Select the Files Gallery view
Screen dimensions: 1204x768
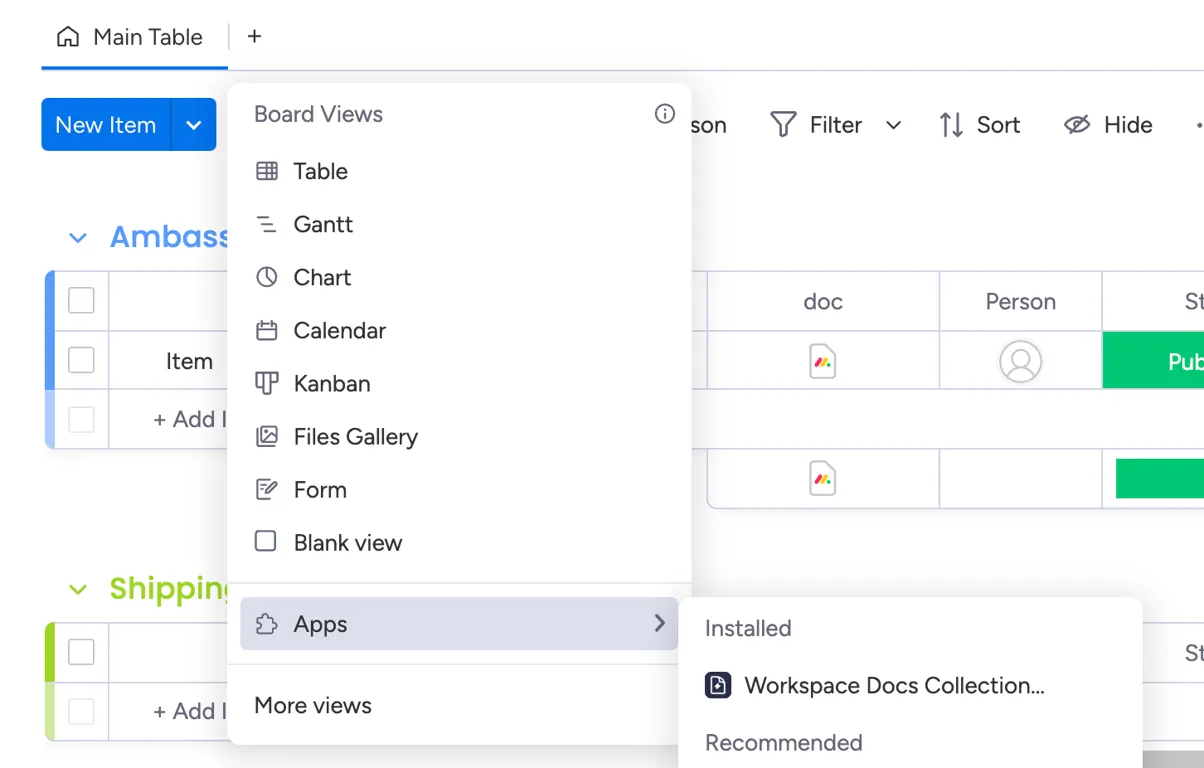click(354, 436)
